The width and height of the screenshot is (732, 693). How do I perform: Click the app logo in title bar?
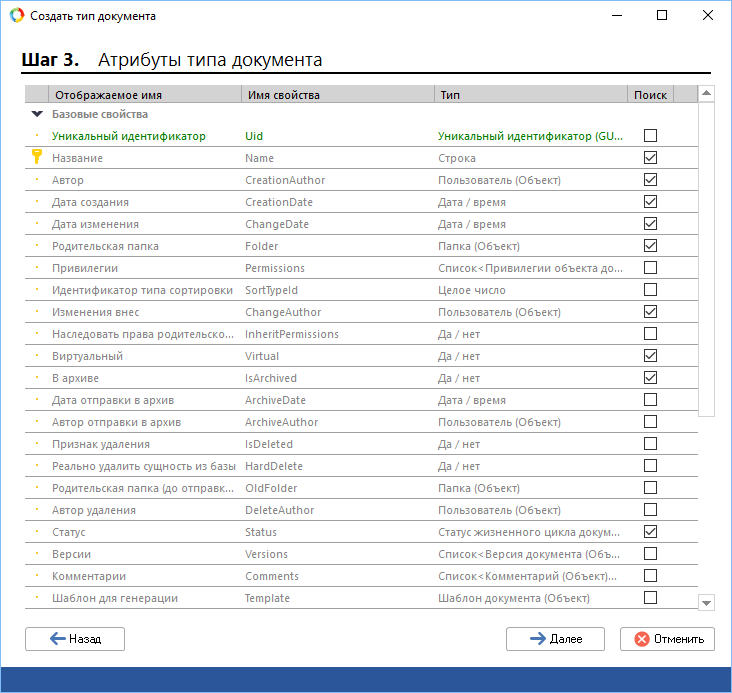[x=15, y=16]
